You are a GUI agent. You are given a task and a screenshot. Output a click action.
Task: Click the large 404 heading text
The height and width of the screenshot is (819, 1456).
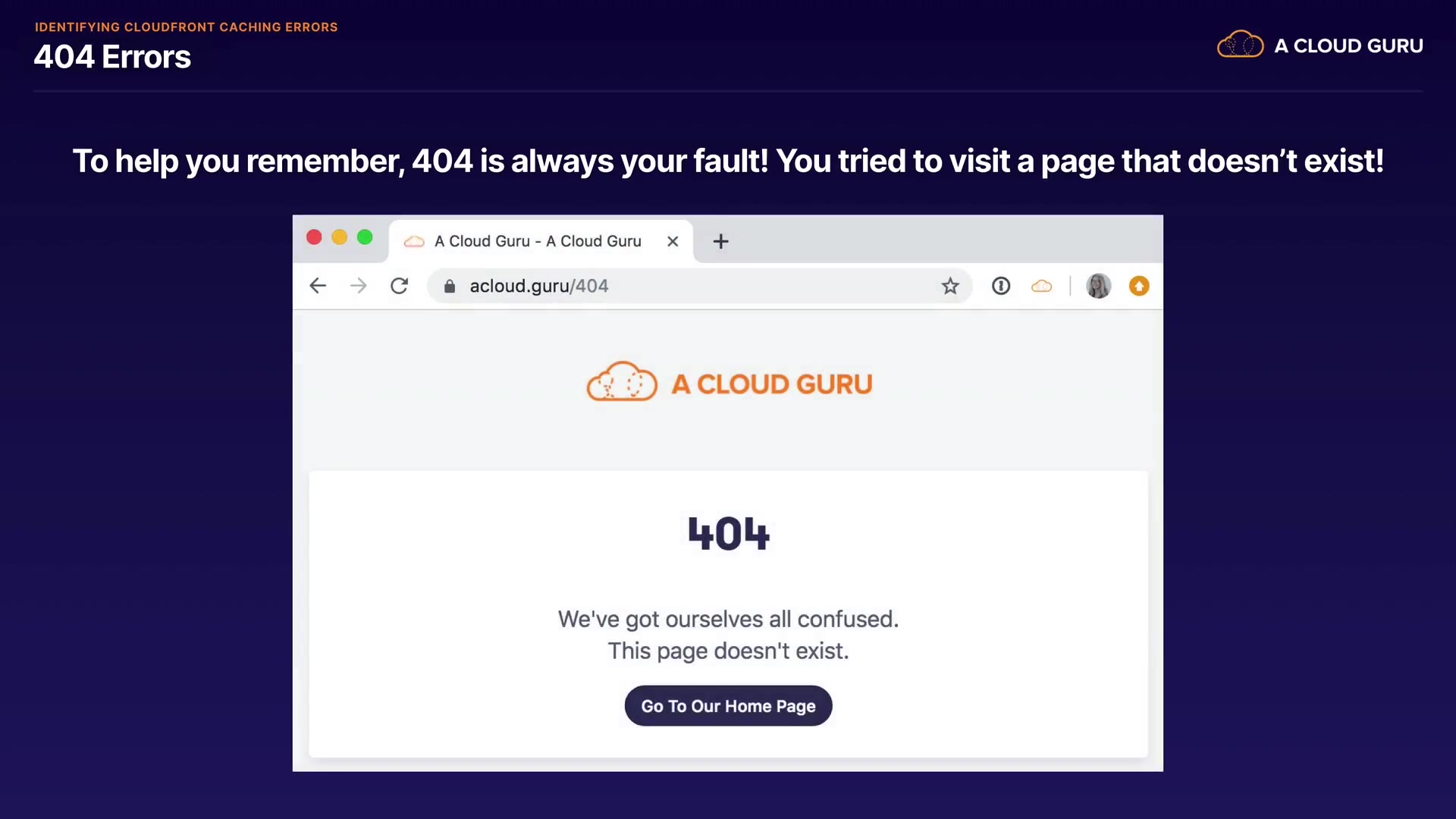(728, 533)
